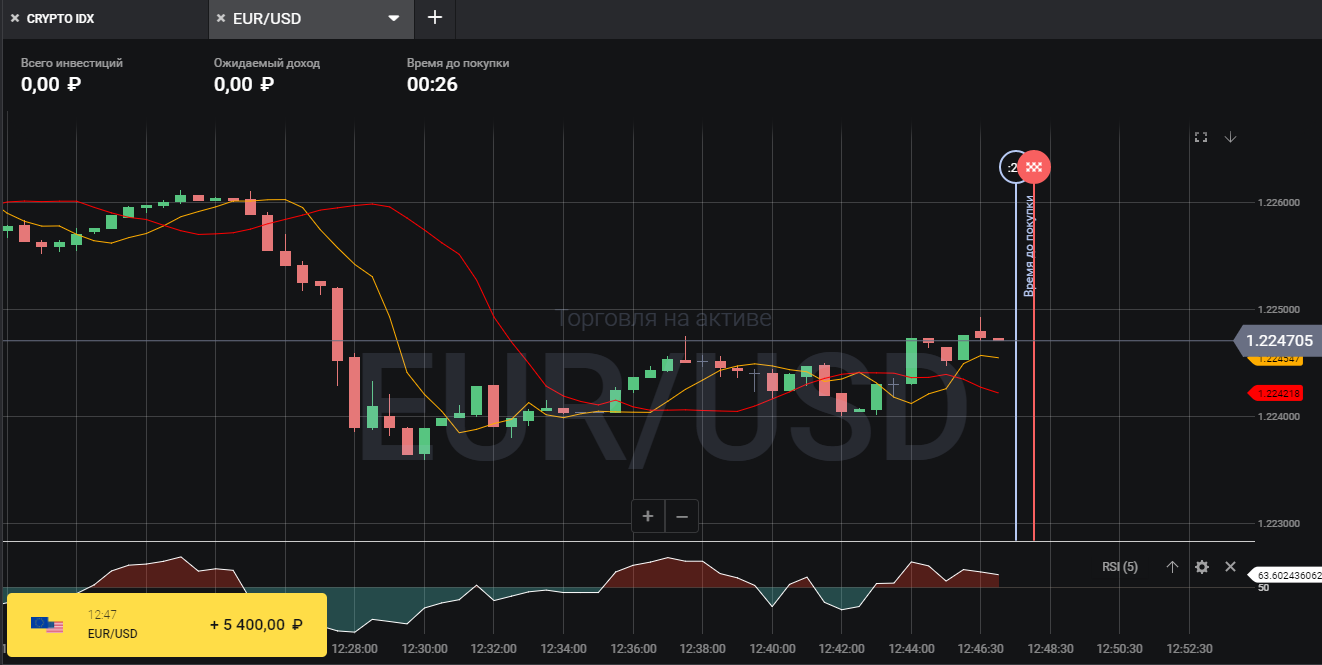Click the 'Время до покупки' vertical label
The width and height of the screenshot is (1322, 665).
coord(1029,246)
